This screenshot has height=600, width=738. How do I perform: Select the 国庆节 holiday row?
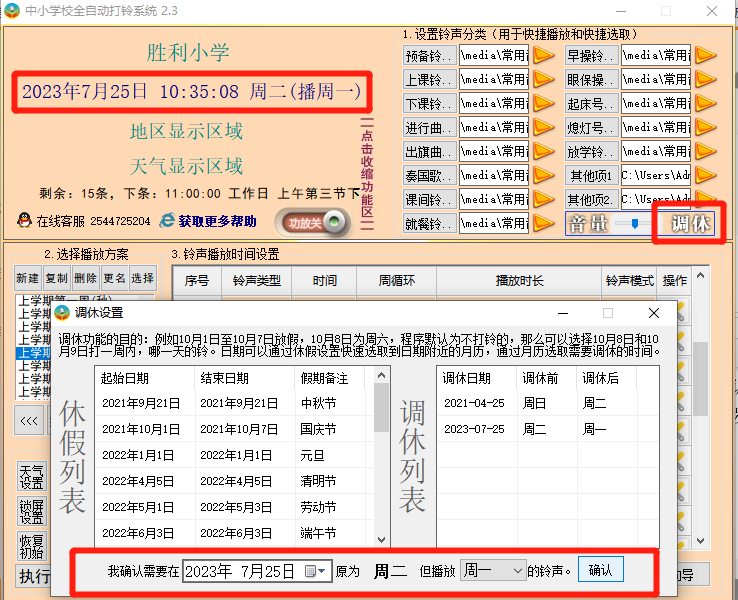235,429
